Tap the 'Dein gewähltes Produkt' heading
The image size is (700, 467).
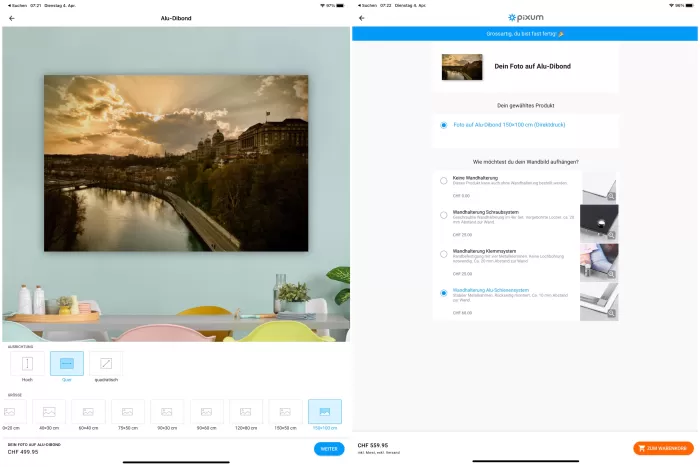pos(525,106)
